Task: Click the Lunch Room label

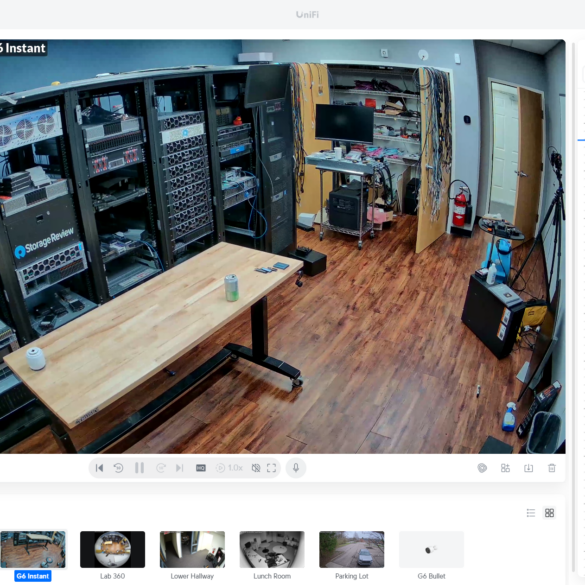Action: [x=272, y=576]
